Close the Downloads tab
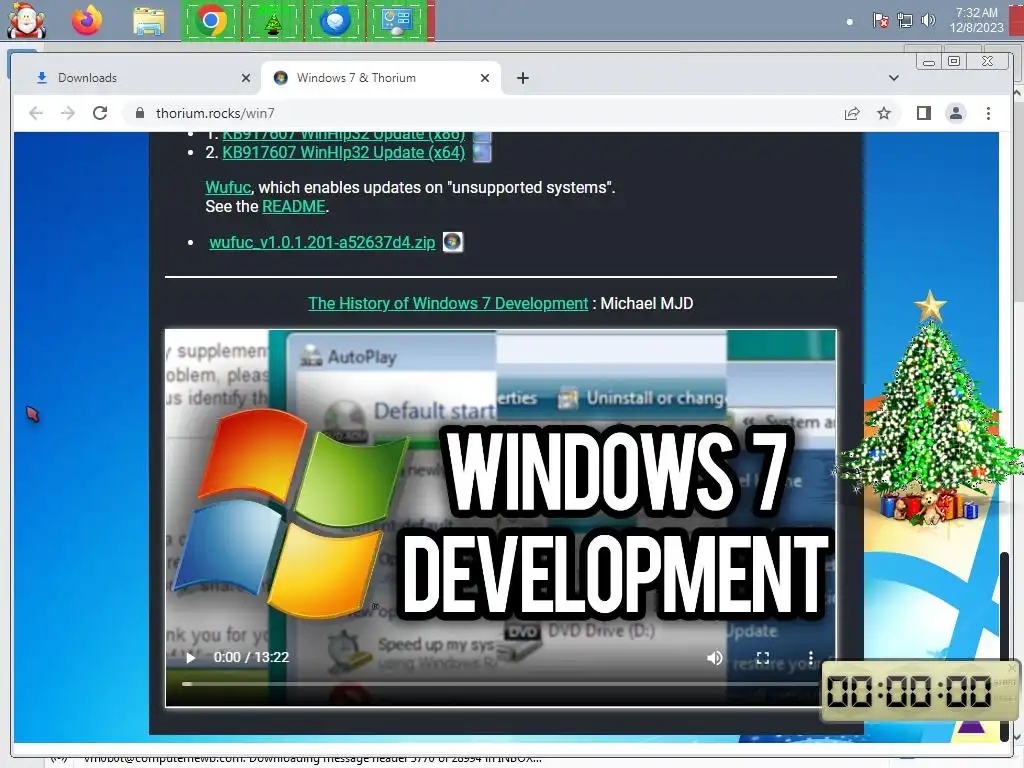Viewport: 1024px width, 768px height. click(246, 78)
